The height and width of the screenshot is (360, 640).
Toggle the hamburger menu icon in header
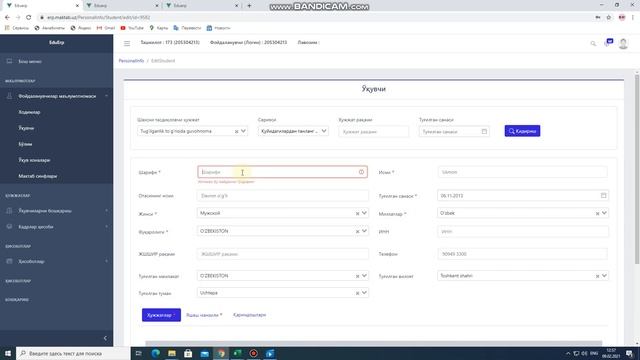click(x=127, y=43)
